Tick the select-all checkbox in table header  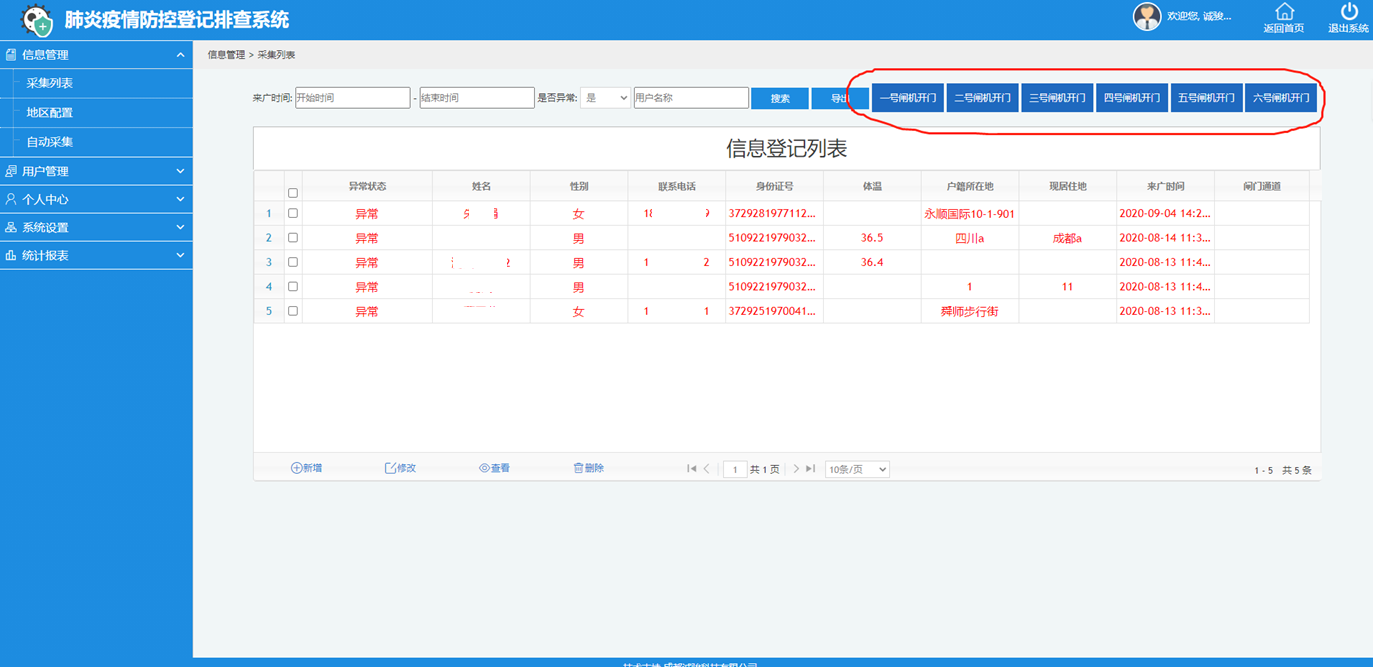(x=293, y=193)
